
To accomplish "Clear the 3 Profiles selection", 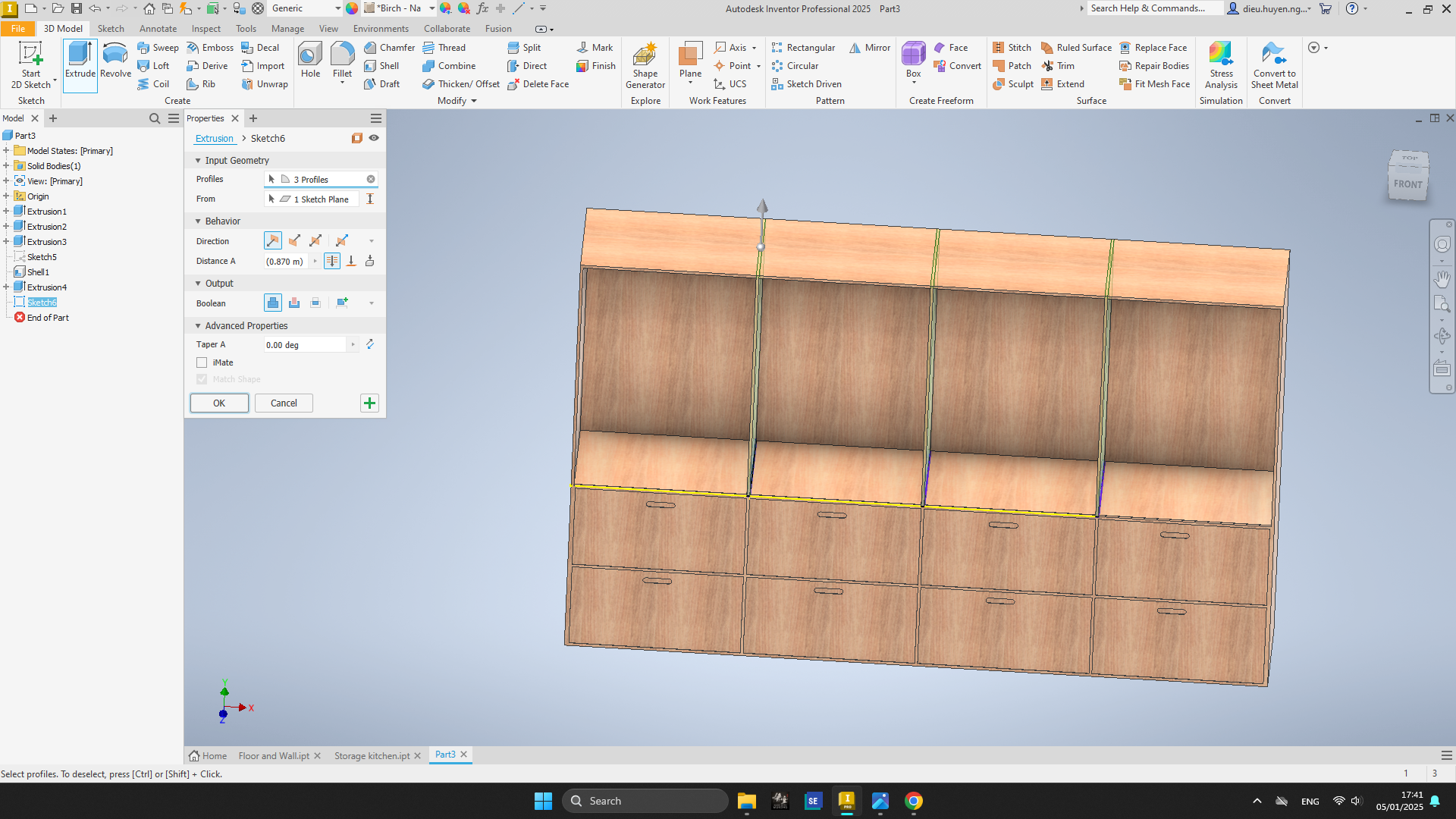I will coord(371,179).
